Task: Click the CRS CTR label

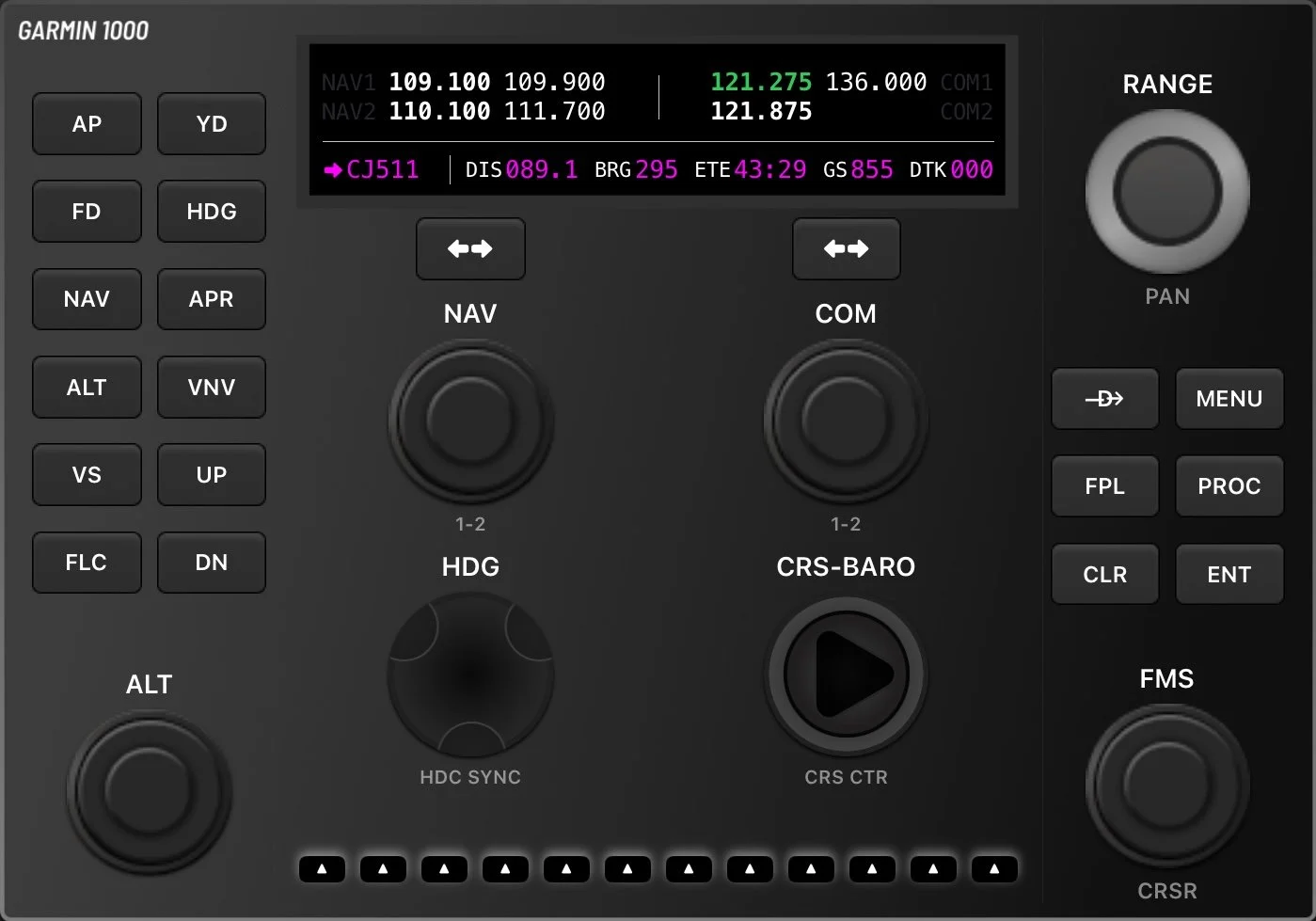Action: click(x=846, y=777)
